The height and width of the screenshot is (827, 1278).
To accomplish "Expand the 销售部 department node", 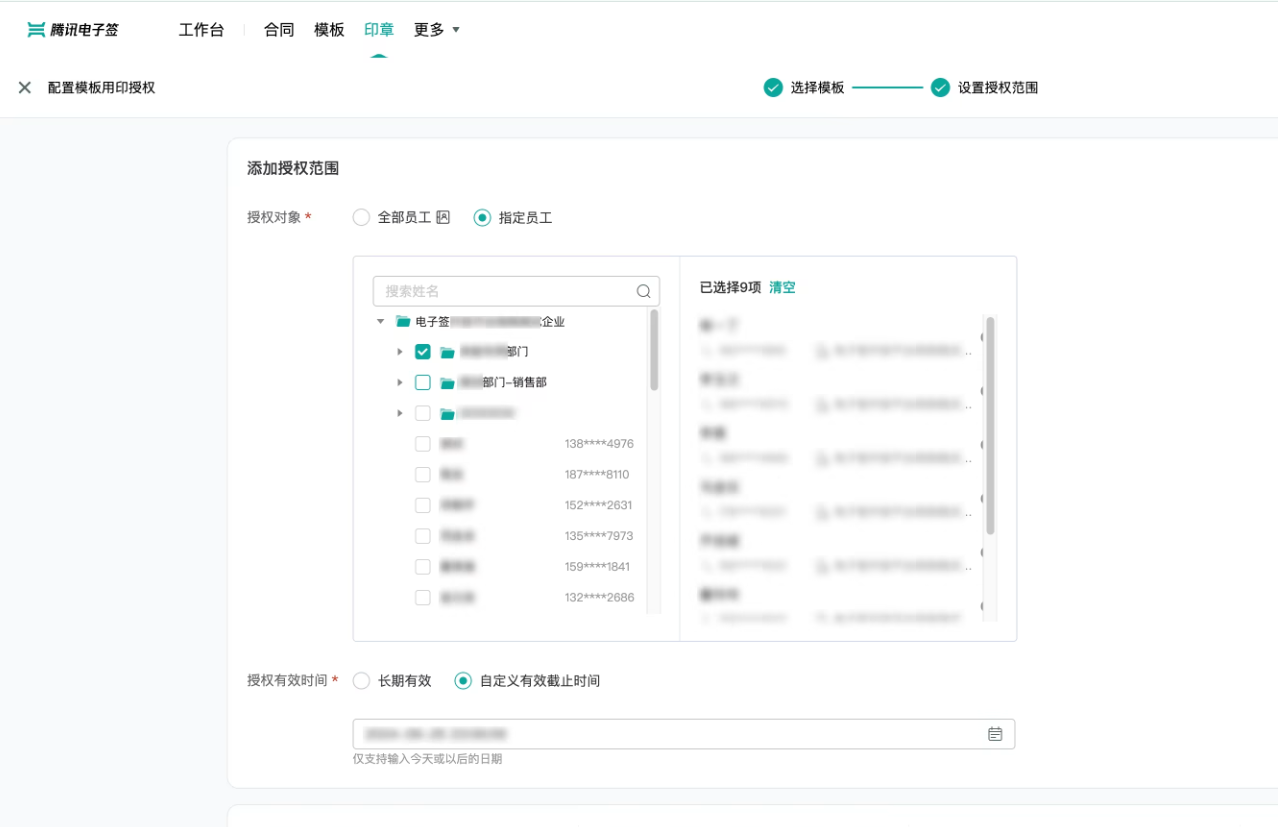I will [400, 383].
